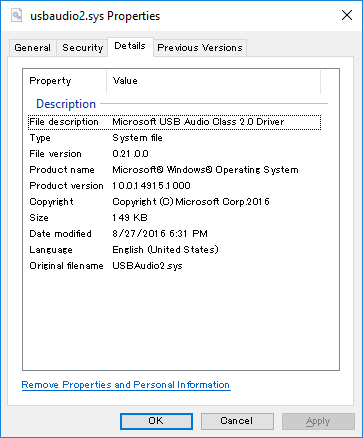Screen dimensions: 363x438
Task: Click value Microsoft USB Audio Class 2.0 Driver
Action: (198, 122)
